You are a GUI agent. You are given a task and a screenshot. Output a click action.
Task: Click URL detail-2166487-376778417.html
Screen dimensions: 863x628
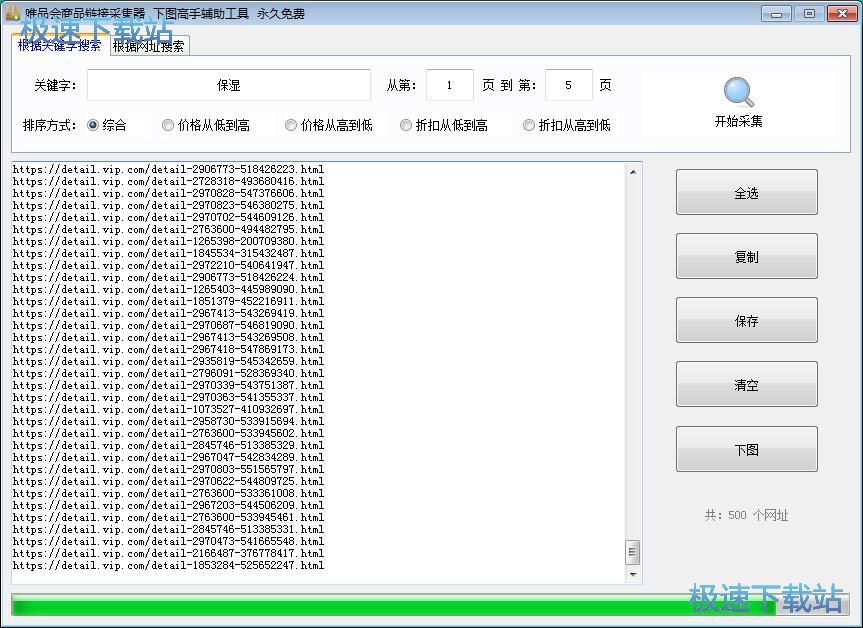(x=168, y=553)
